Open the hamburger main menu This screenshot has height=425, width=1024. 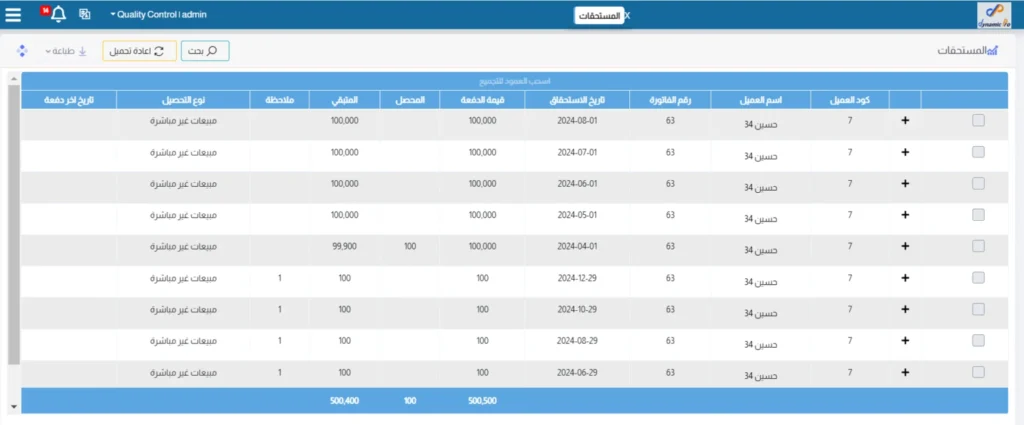coord(13,15)
